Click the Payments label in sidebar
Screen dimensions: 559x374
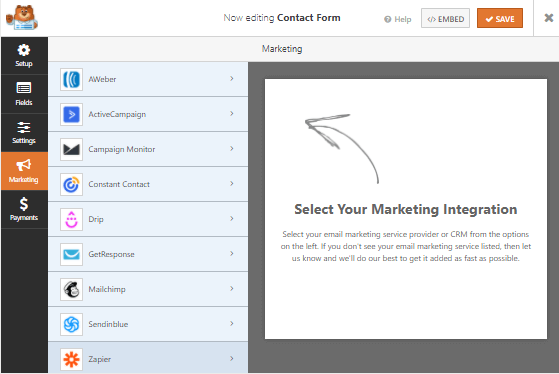click(x=24, y=218)
